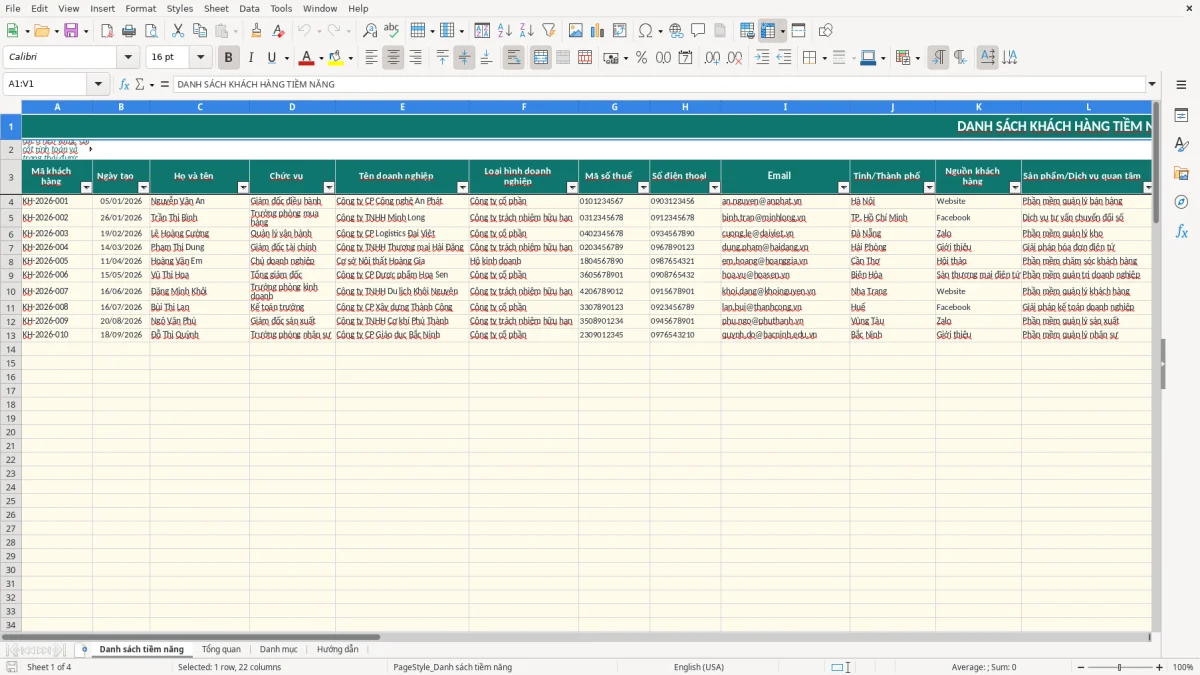Export directly as PDF
The height and width of the screenshot is (675, 1200).
point(107,31)
